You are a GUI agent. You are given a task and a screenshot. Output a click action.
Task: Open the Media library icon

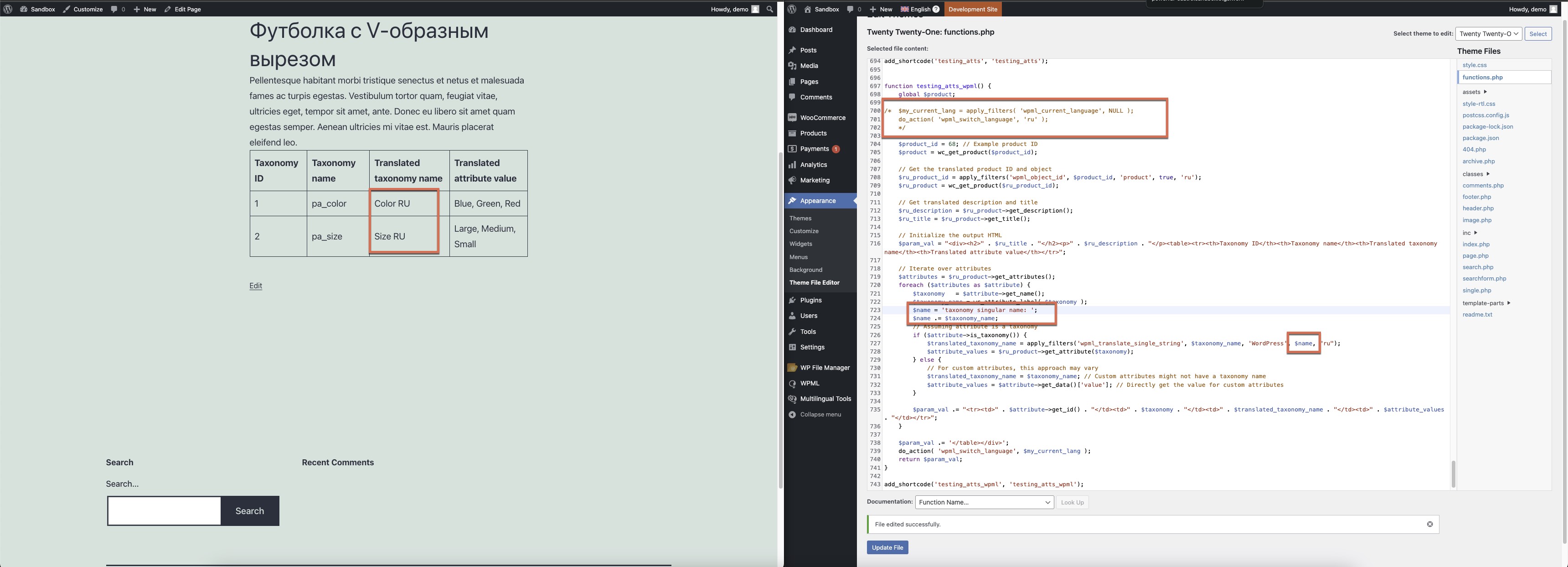click(792, 66)
